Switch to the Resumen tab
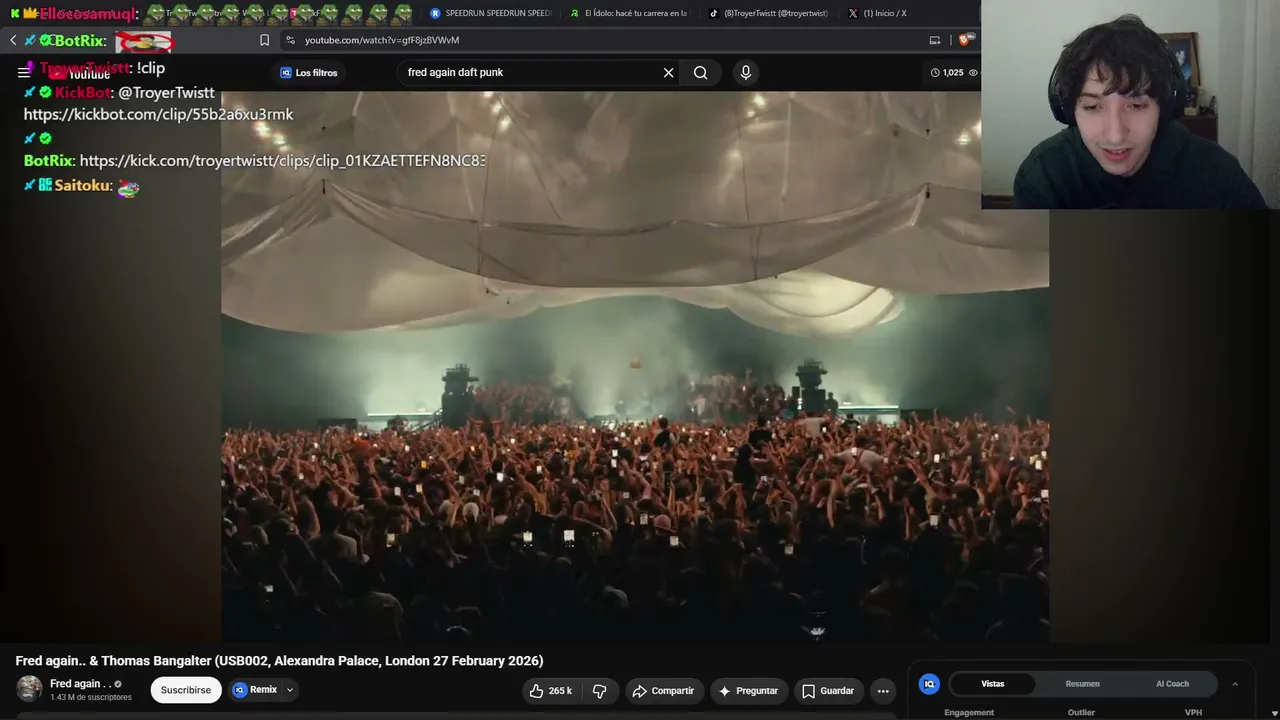 coord(1082,684)
